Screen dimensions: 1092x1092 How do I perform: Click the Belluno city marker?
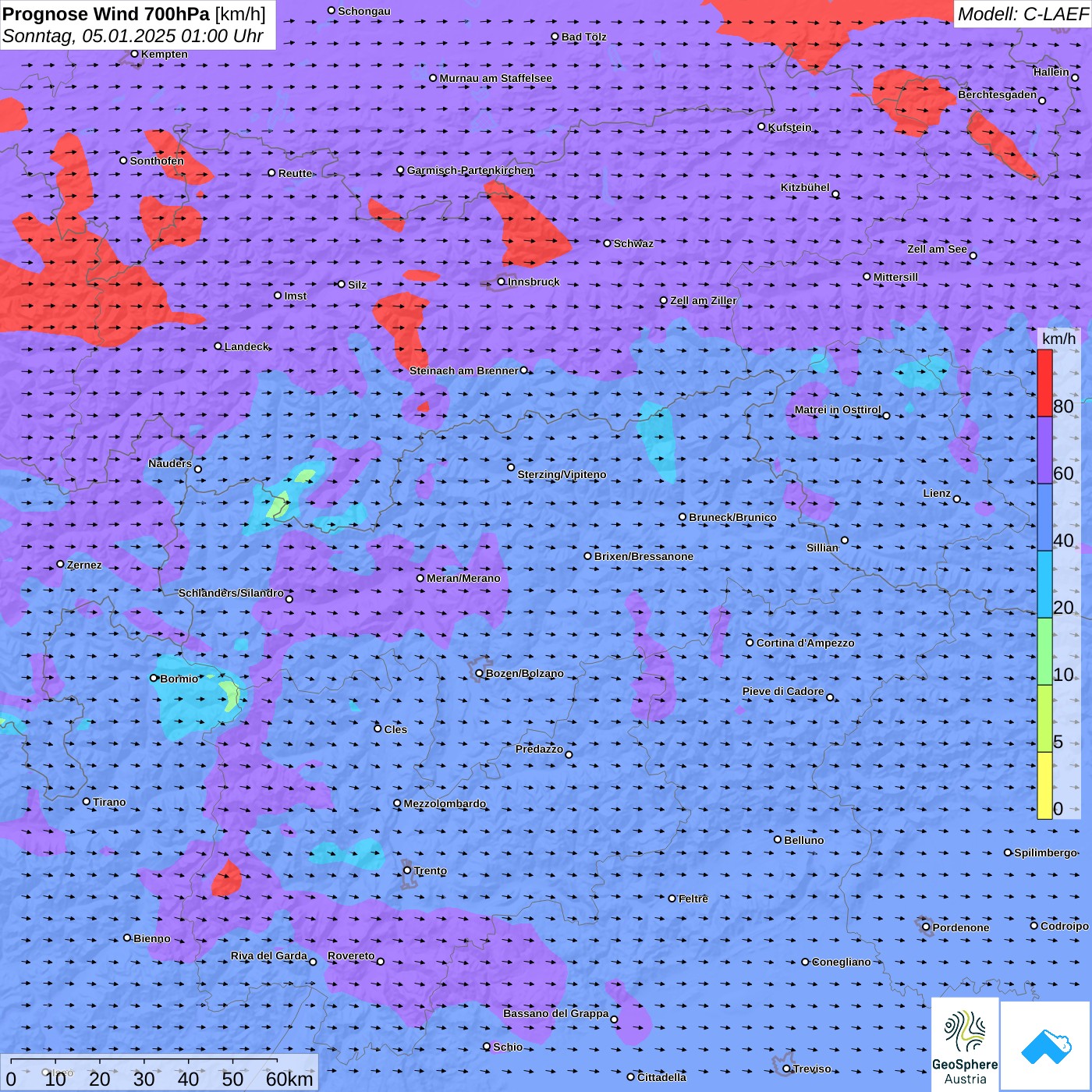coord(777,839)
